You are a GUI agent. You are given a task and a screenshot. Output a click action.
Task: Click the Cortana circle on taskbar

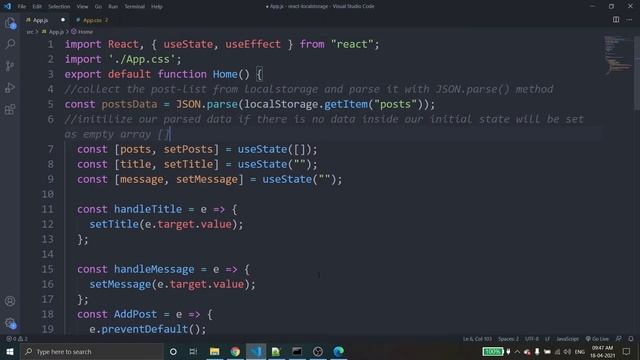pos(173,351)
